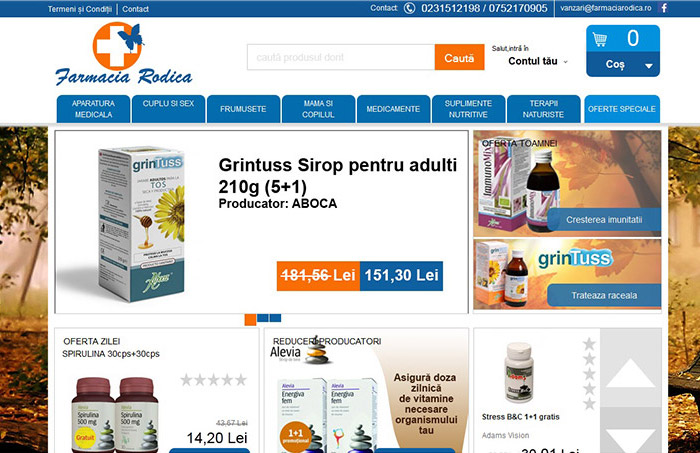Open Termeni și Condiții link
The height and width of the screenshot is (453, 700).
80,9
